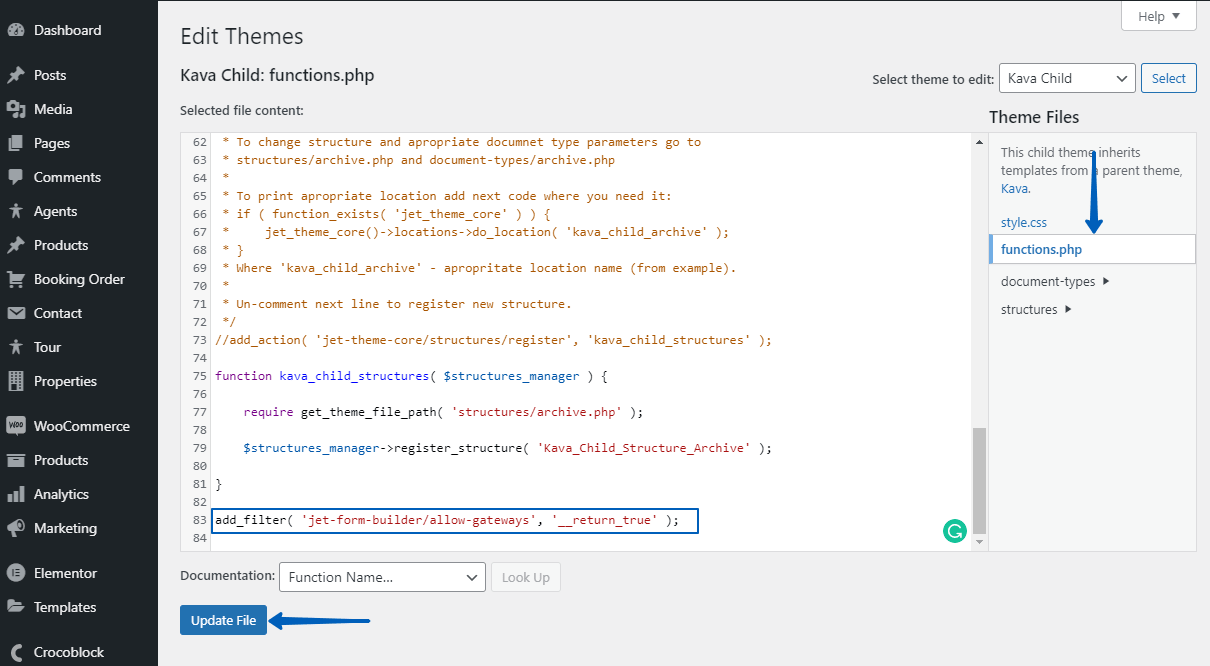Click the green Grammarly icon in editor

tap(955, 532)
